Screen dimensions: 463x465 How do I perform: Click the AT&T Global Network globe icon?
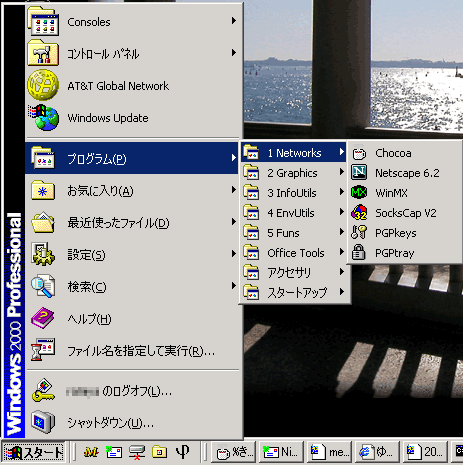click(43, 85)
